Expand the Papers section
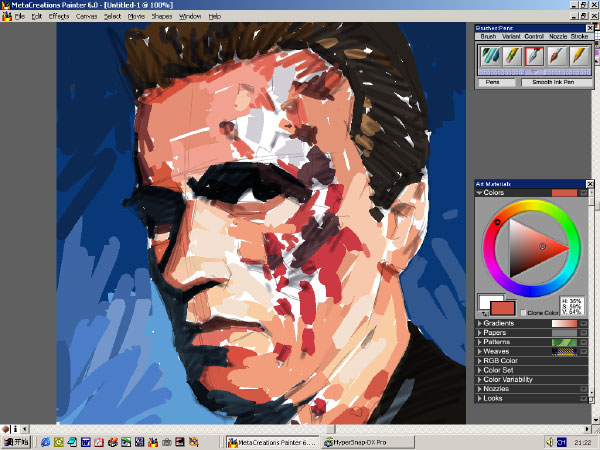 pyautogui.click(x=479, y=333)
